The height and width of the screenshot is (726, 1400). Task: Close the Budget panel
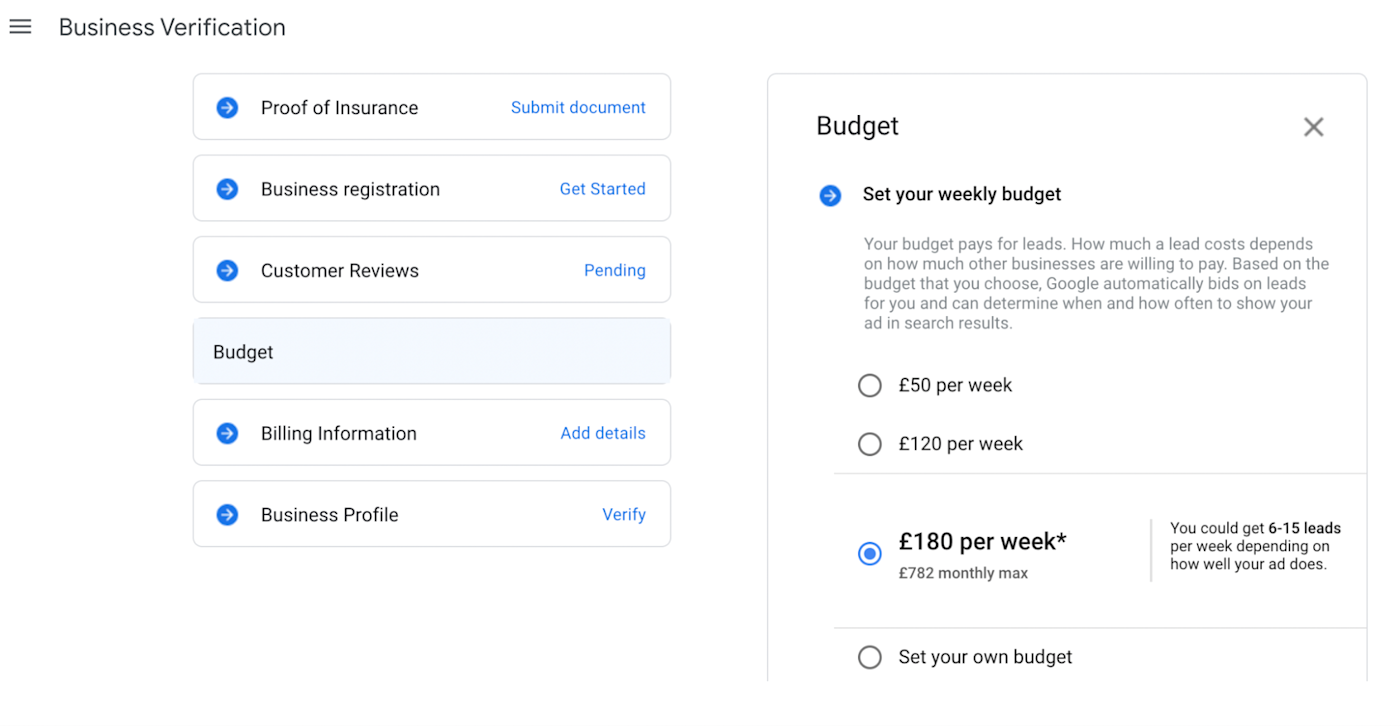1313,127
